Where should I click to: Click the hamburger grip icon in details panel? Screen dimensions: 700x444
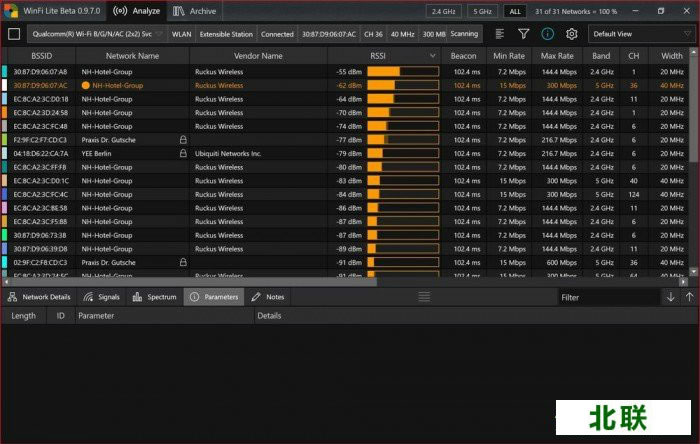click(x=424, y=297)
